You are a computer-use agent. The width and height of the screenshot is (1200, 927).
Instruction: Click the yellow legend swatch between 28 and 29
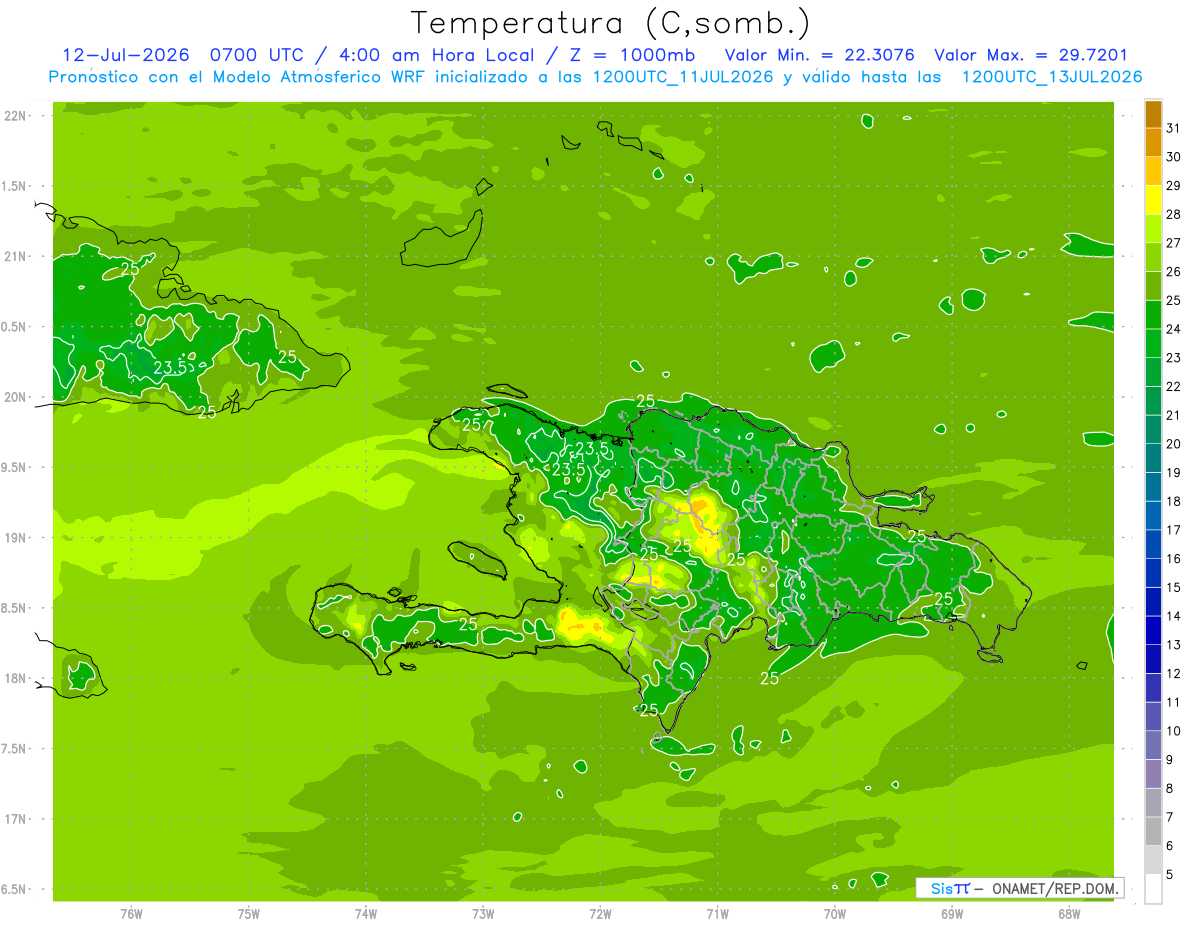[x=1153, y=200]
